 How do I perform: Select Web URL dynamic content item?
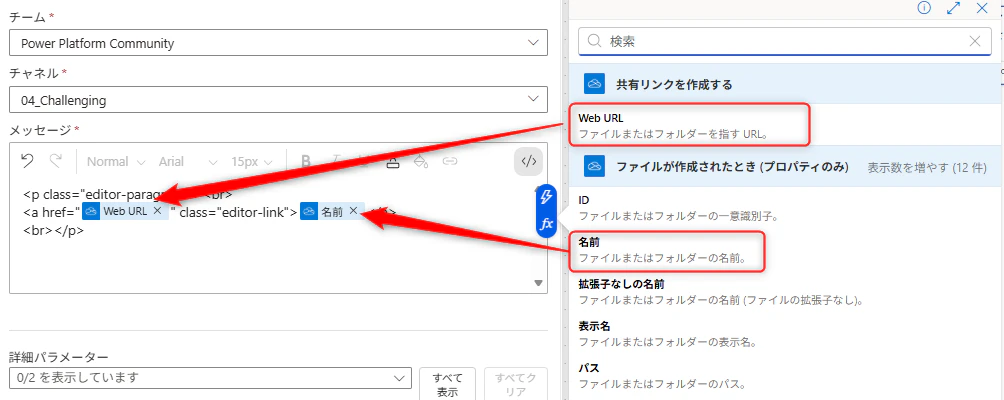point(784,125)
